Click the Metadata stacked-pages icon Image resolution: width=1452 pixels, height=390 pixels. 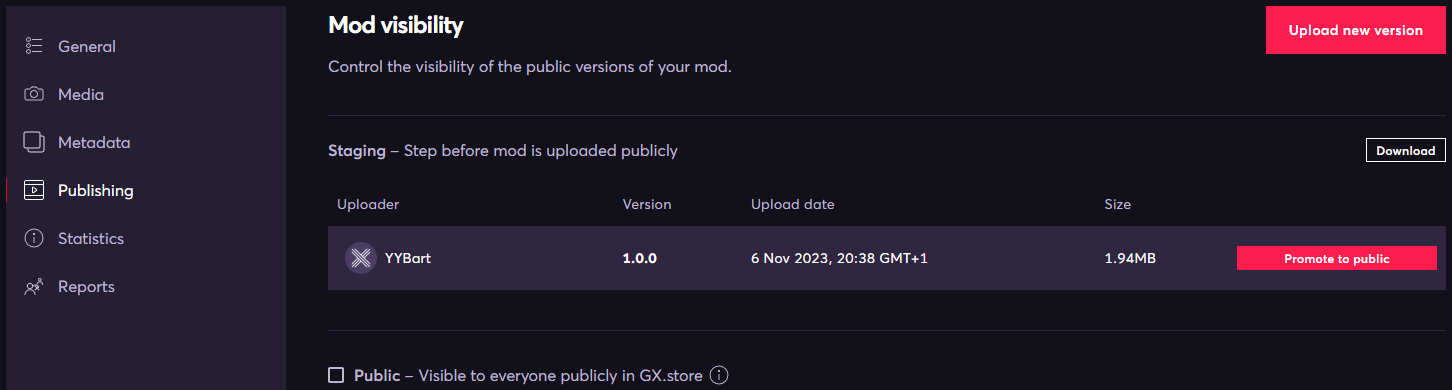pyautogui.click(x=34, y=142)
